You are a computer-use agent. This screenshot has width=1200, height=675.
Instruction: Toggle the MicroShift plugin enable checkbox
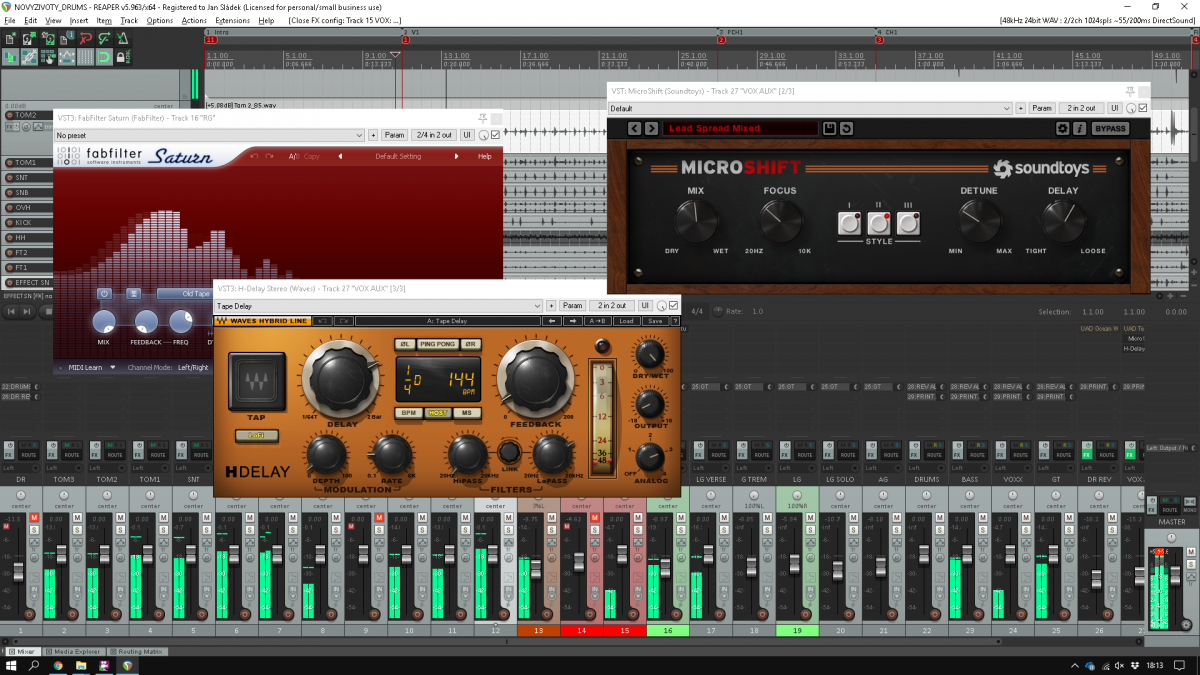tap(1143, 108)
